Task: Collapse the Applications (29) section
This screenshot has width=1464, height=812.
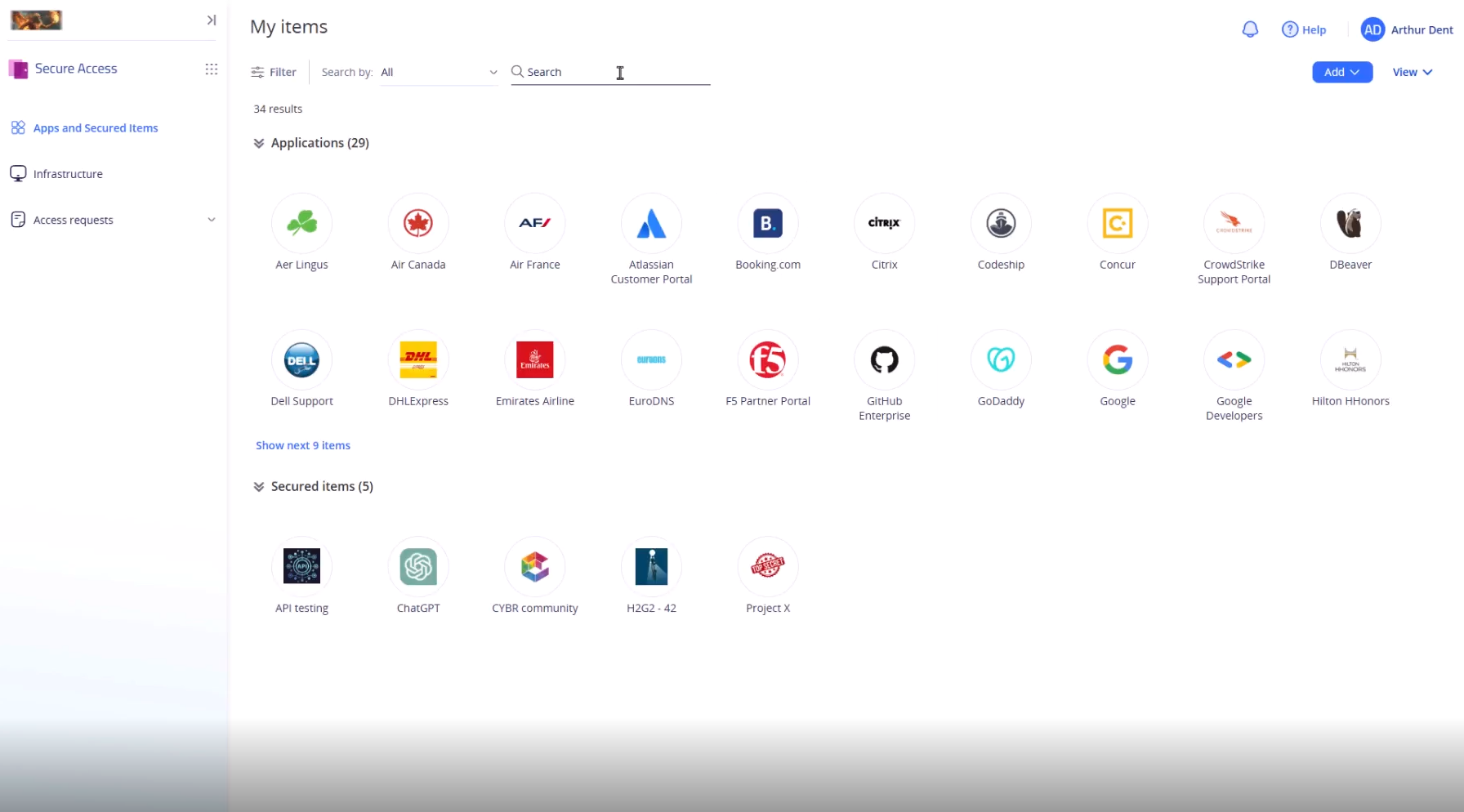Action: tap(258, 143)
